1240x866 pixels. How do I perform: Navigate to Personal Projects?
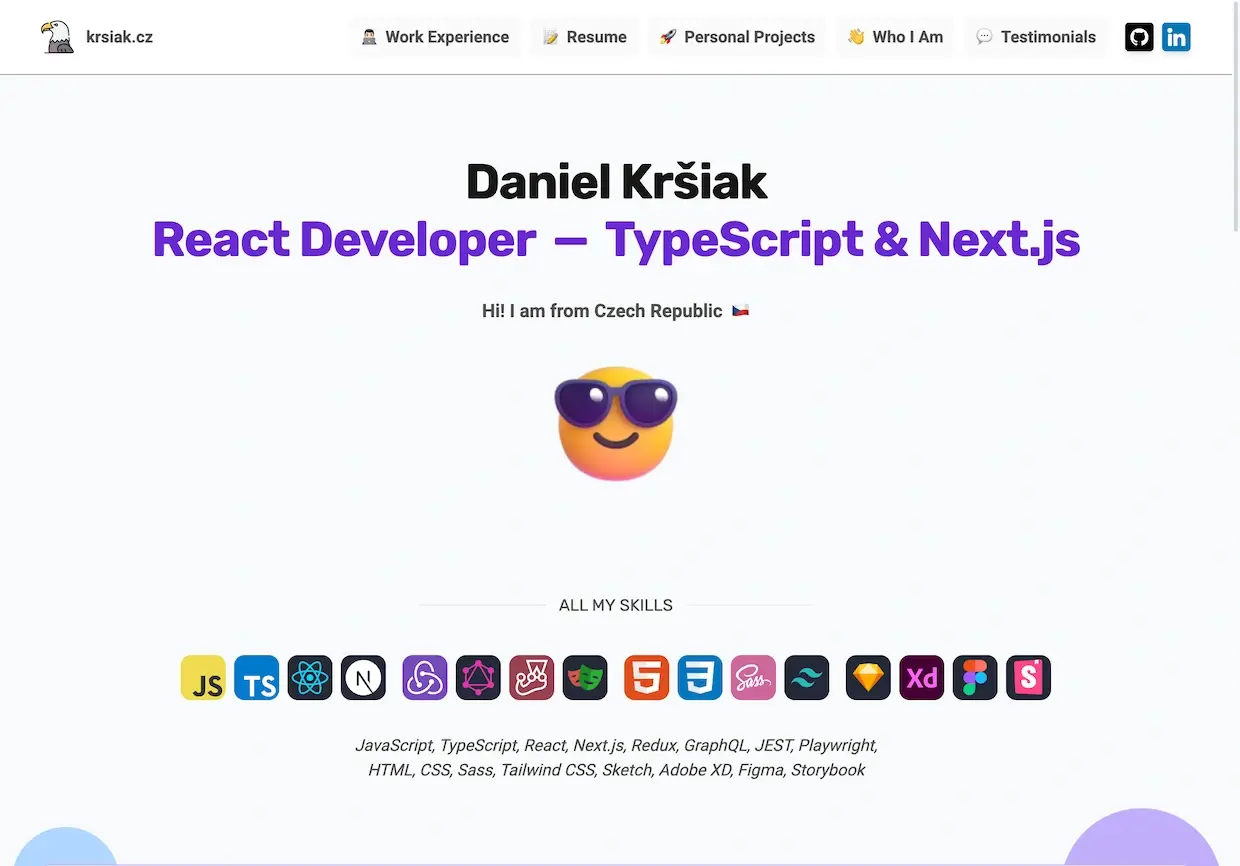click(737, 37)
